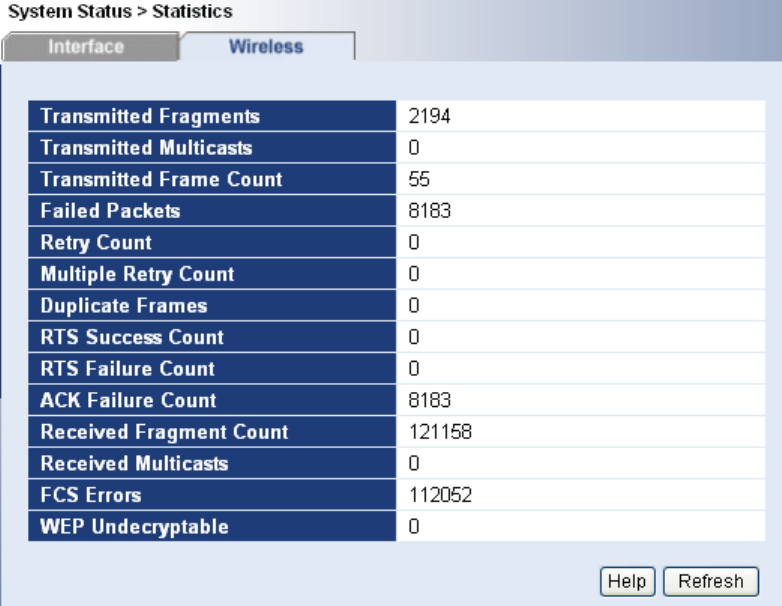
Task: Click the Transmitted Frame Count label
Action: pos(161,179)
